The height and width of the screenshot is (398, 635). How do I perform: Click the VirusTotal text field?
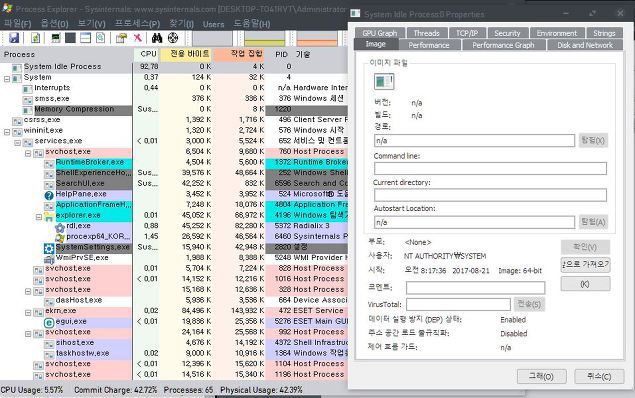coord(458,304)
